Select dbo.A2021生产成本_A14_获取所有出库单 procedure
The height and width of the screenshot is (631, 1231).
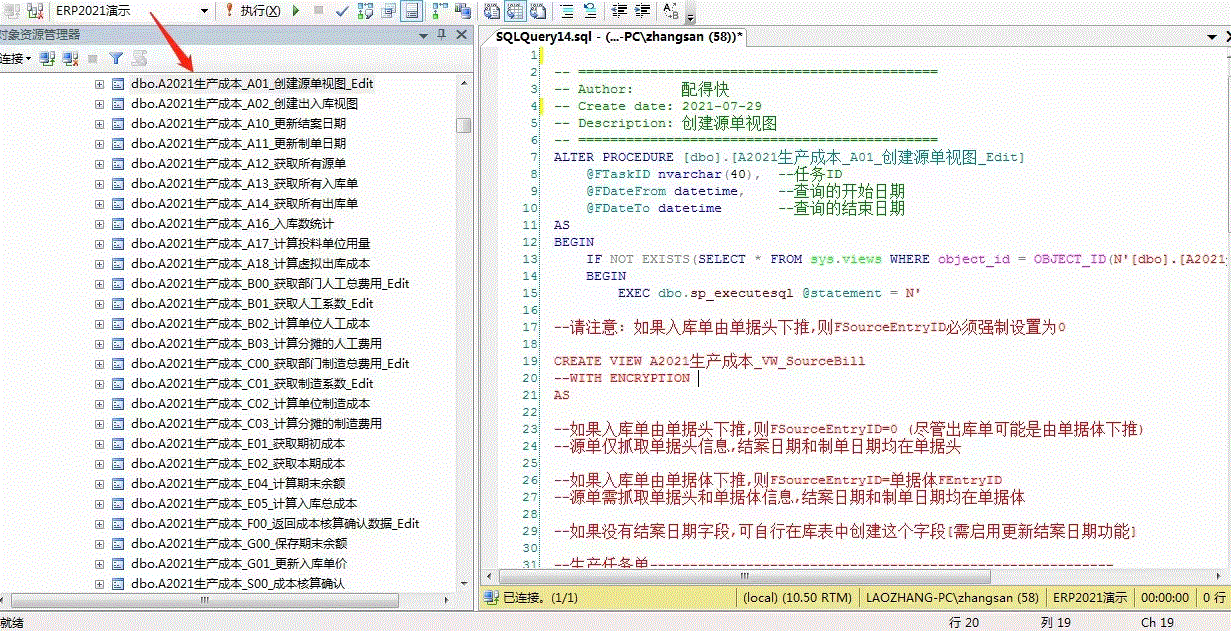tap(244, 203)
